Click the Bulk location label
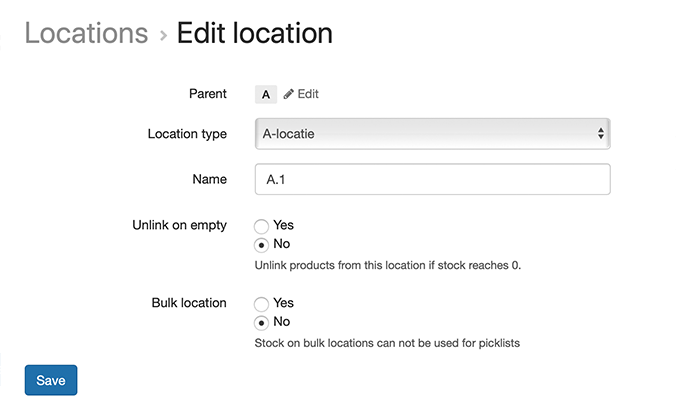The height and width of the screenshot is (415, 676). pos(189,303)
